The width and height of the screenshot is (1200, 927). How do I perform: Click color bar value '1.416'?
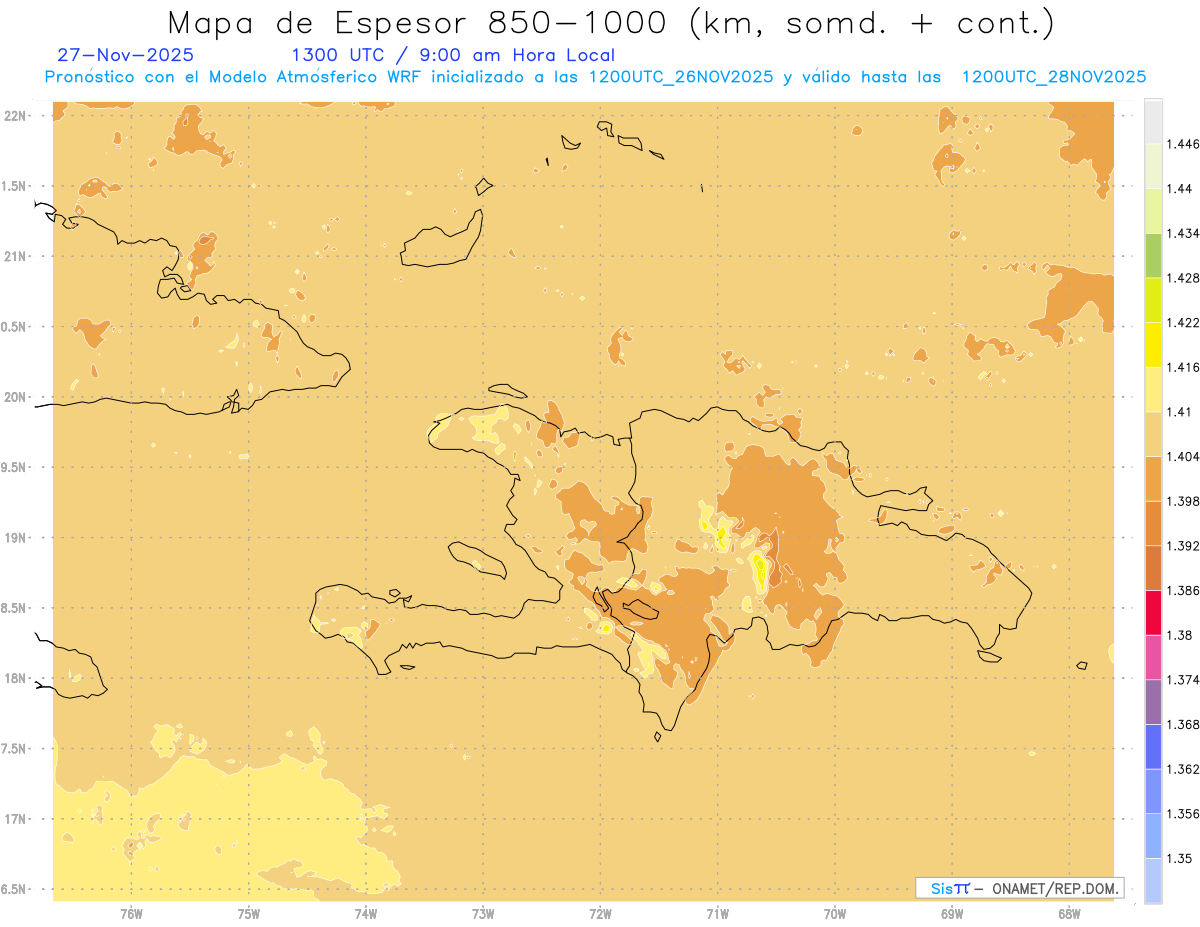pyautogui.click(x=1183, y=367)
